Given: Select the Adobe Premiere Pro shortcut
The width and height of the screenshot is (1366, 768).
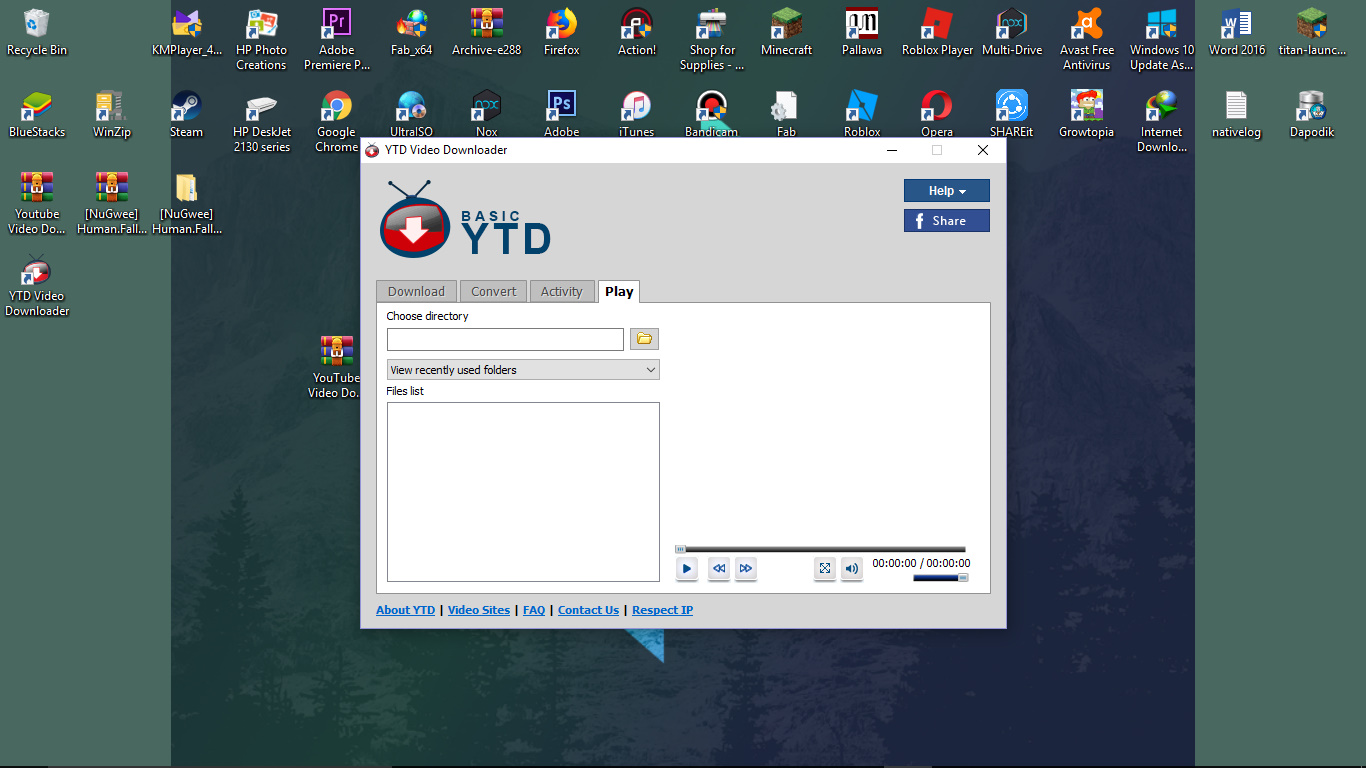Looking at the screenshot, I should point(336,40).
